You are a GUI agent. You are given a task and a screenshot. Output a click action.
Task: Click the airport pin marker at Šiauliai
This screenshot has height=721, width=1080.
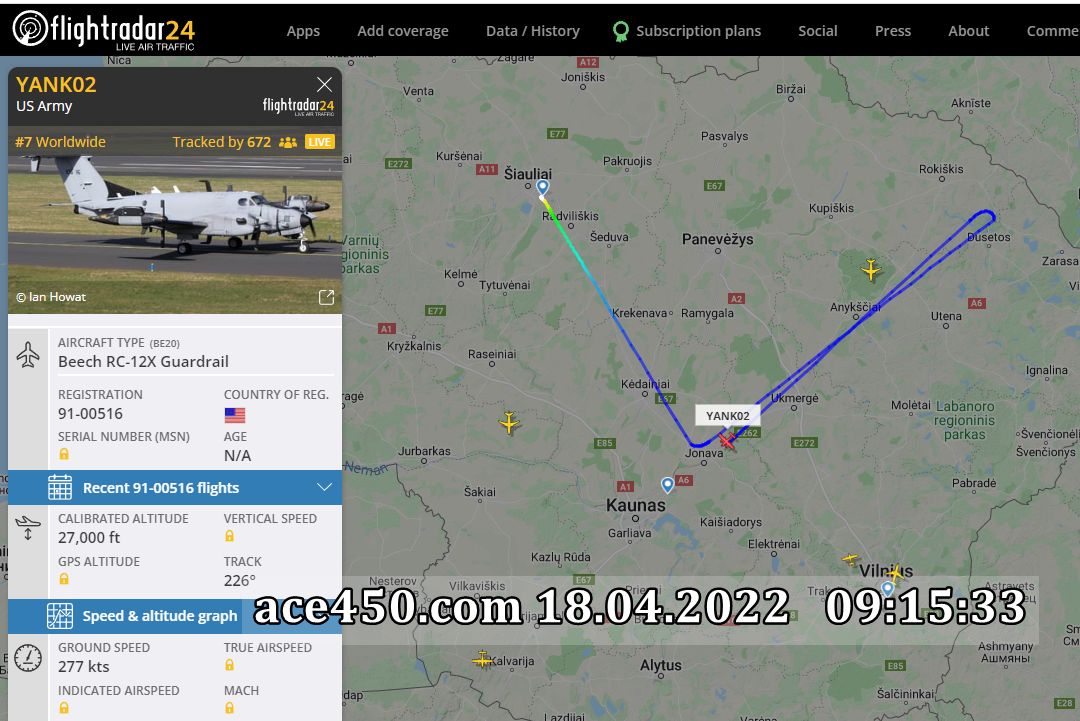543,187
